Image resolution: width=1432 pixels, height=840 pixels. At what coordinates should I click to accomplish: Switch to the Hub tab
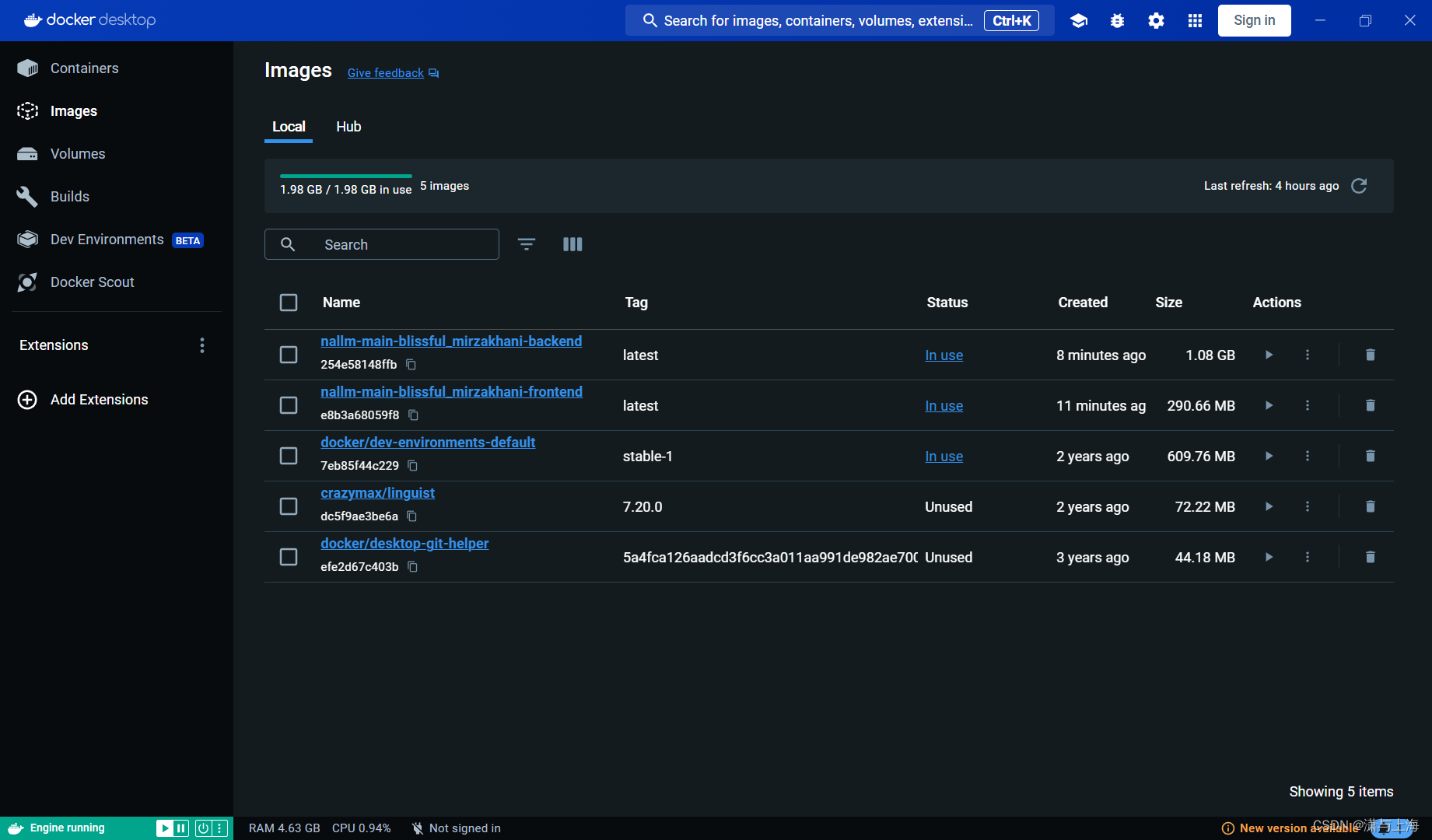(348, 127)
